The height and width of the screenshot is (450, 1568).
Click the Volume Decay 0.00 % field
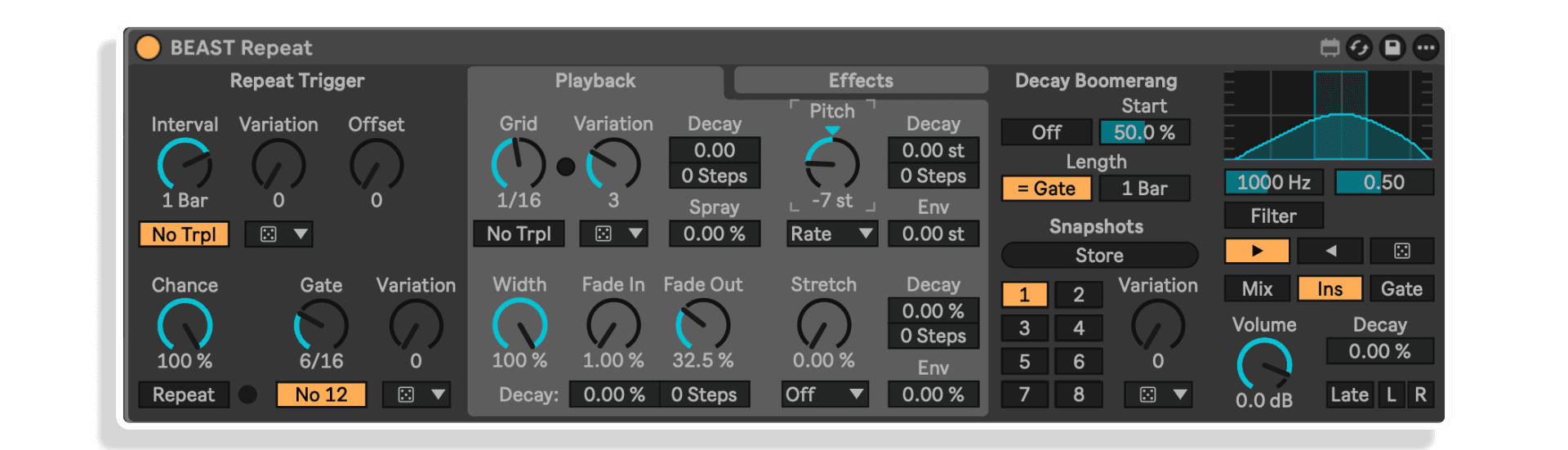point(1380,352)
